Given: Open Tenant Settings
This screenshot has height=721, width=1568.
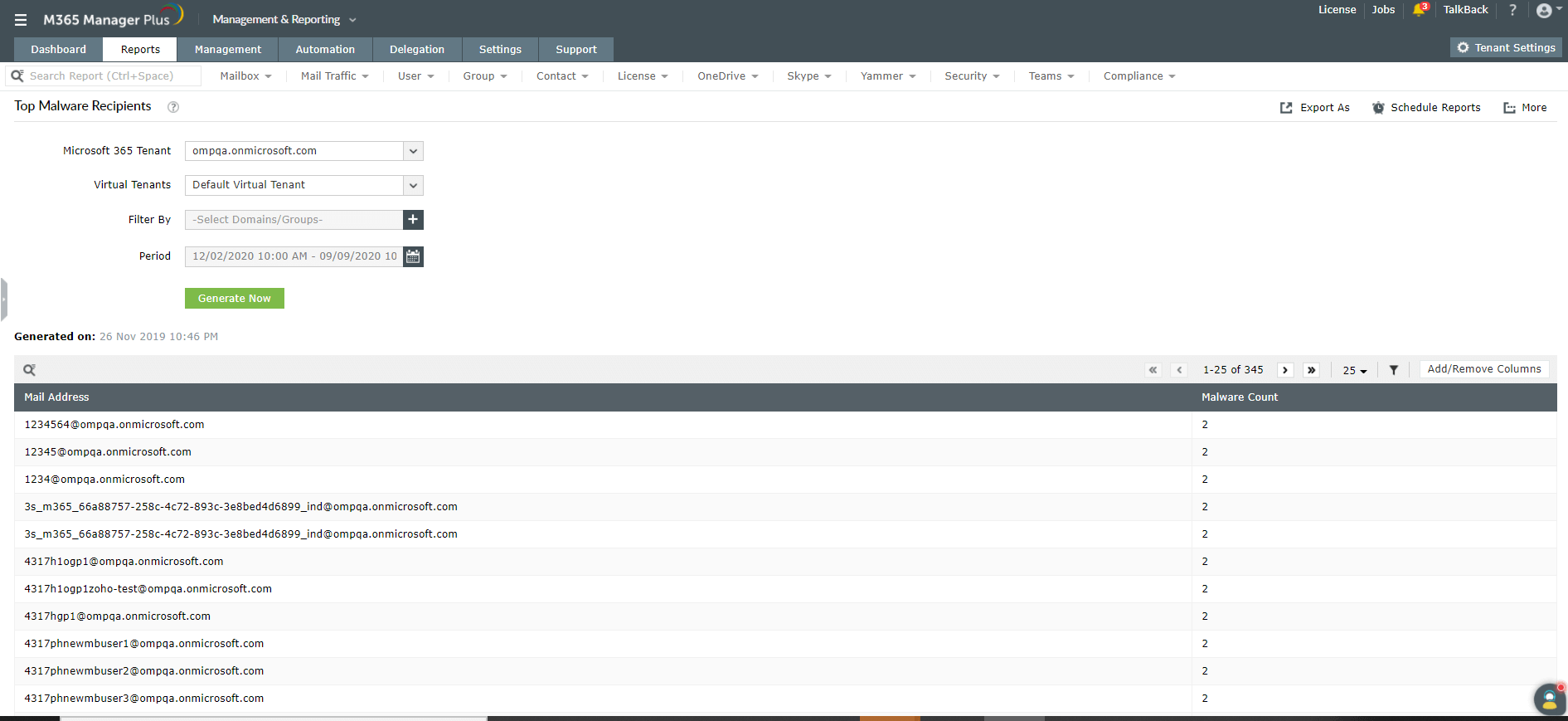Looking at the screenshot, I should pyautogui.click(x=1506, y=48).
